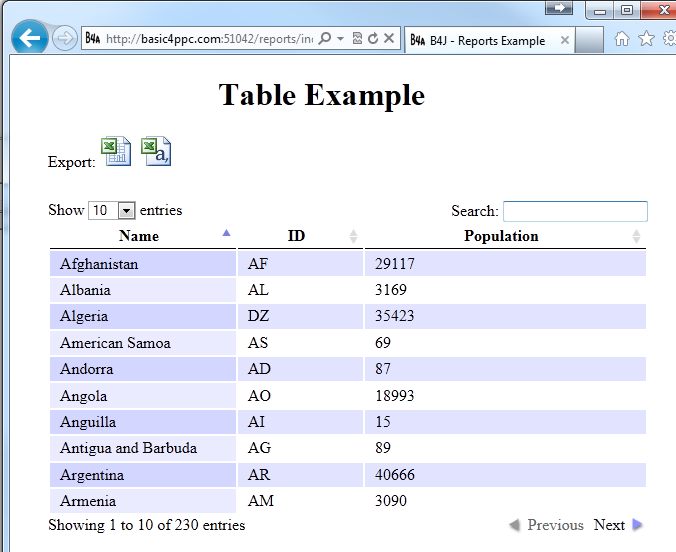Go to Next page of entries
The image size is (676, 552).
pos(609,525)
